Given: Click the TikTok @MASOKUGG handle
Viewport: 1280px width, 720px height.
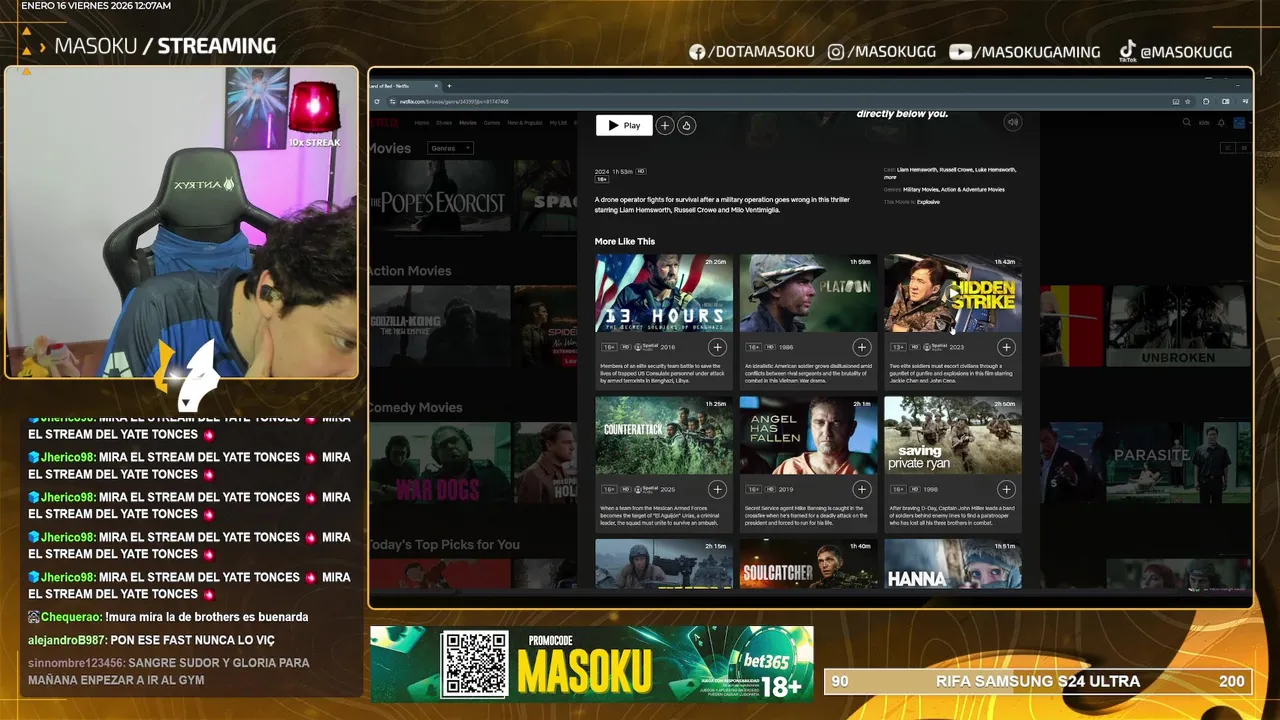Looking at the screenshot, I should point(1175,52).
